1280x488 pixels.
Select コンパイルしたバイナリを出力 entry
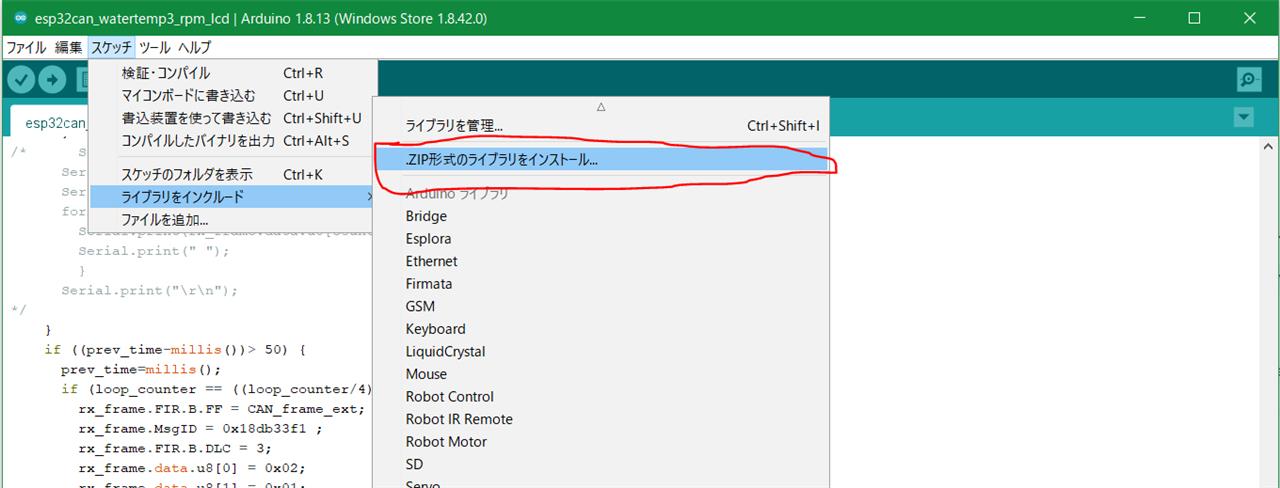tap(234, 141)
